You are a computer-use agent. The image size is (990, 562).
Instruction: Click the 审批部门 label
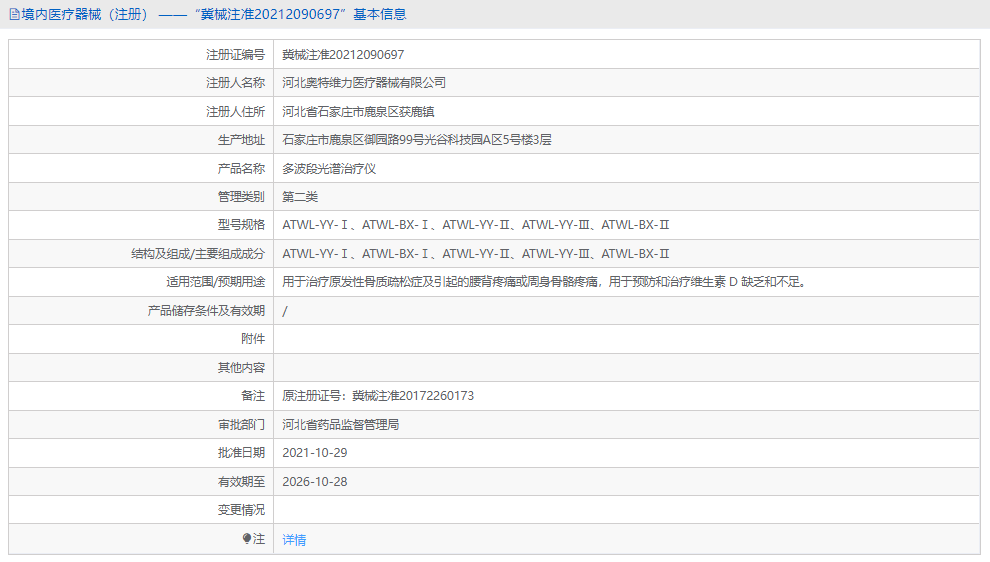(x=241, y=425)
